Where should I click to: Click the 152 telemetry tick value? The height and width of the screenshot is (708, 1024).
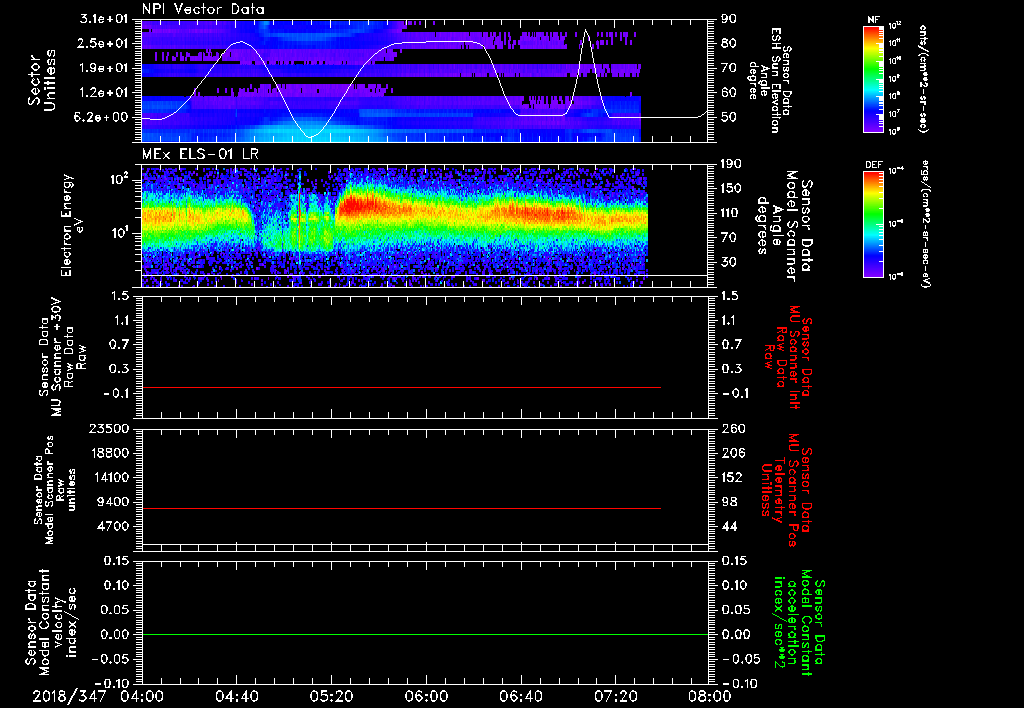[x=731, y=477]
